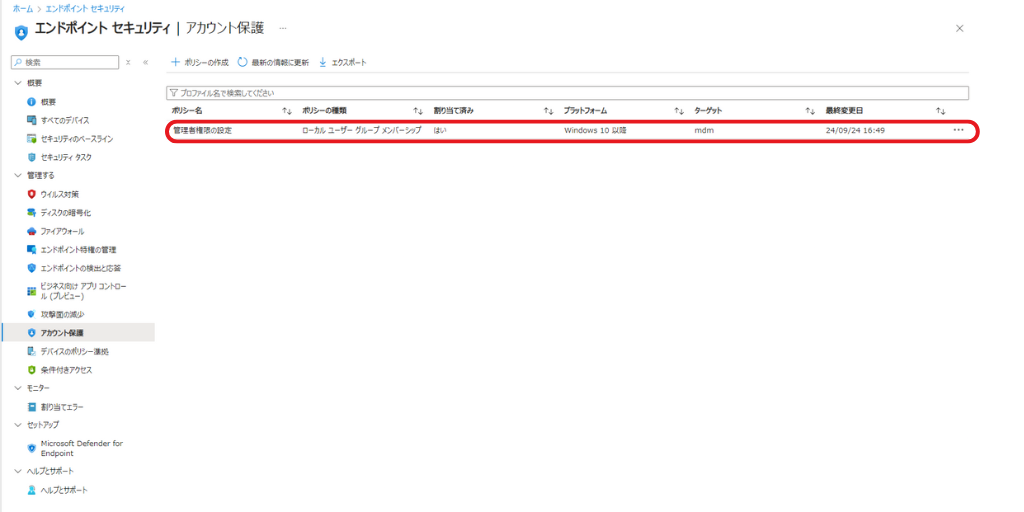Open セキュリティのベースライン page
This screenshot has height=512, width=1024.
click(78, 139)
